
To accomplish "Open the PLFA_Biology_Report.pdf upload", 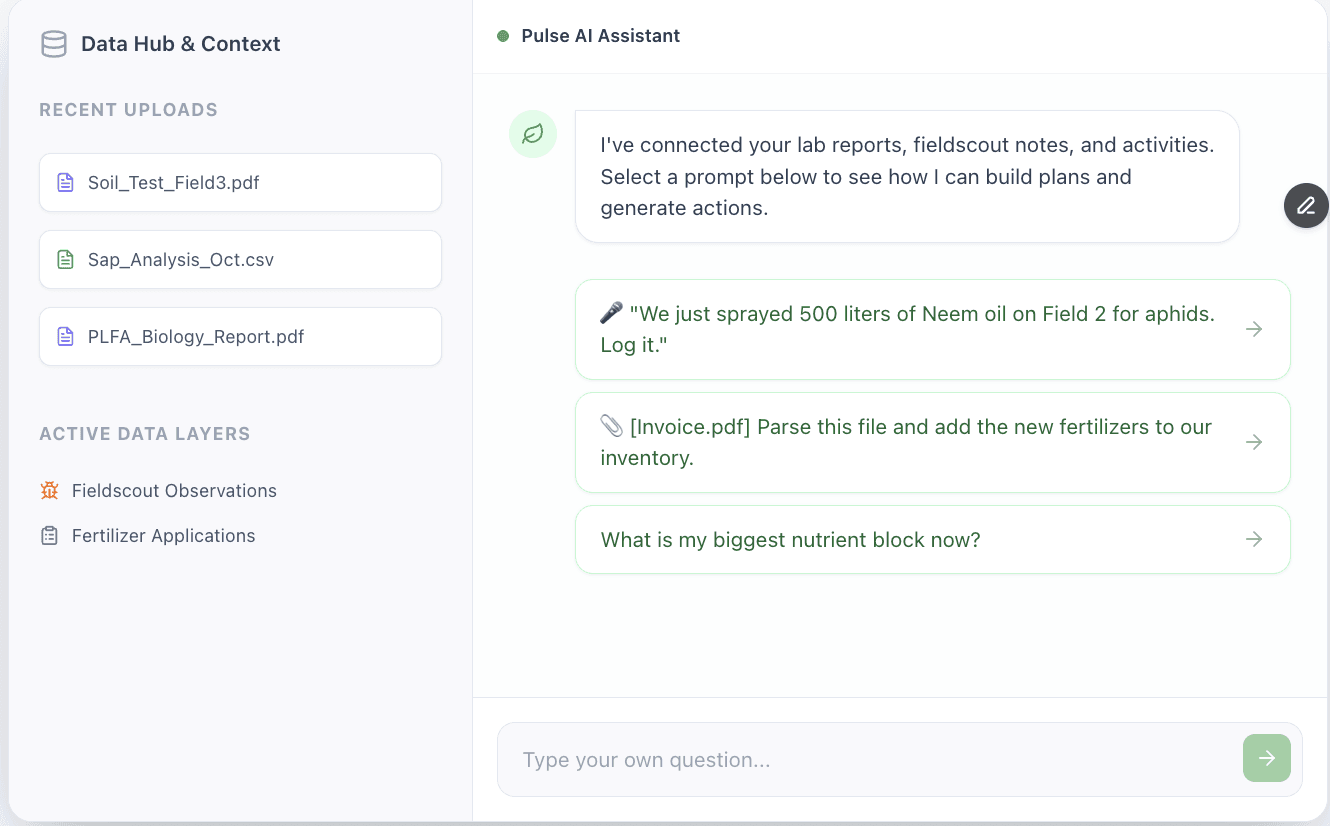I will [x=240, y=337].
